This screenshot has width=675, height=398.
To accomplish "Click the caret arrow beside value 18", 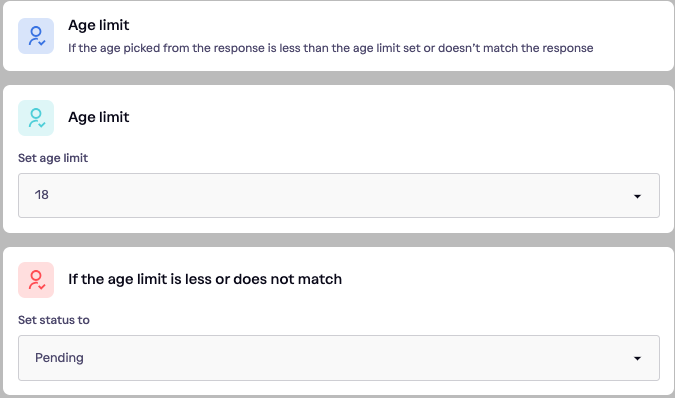I will pyautogui.click(x=638, y=196).
